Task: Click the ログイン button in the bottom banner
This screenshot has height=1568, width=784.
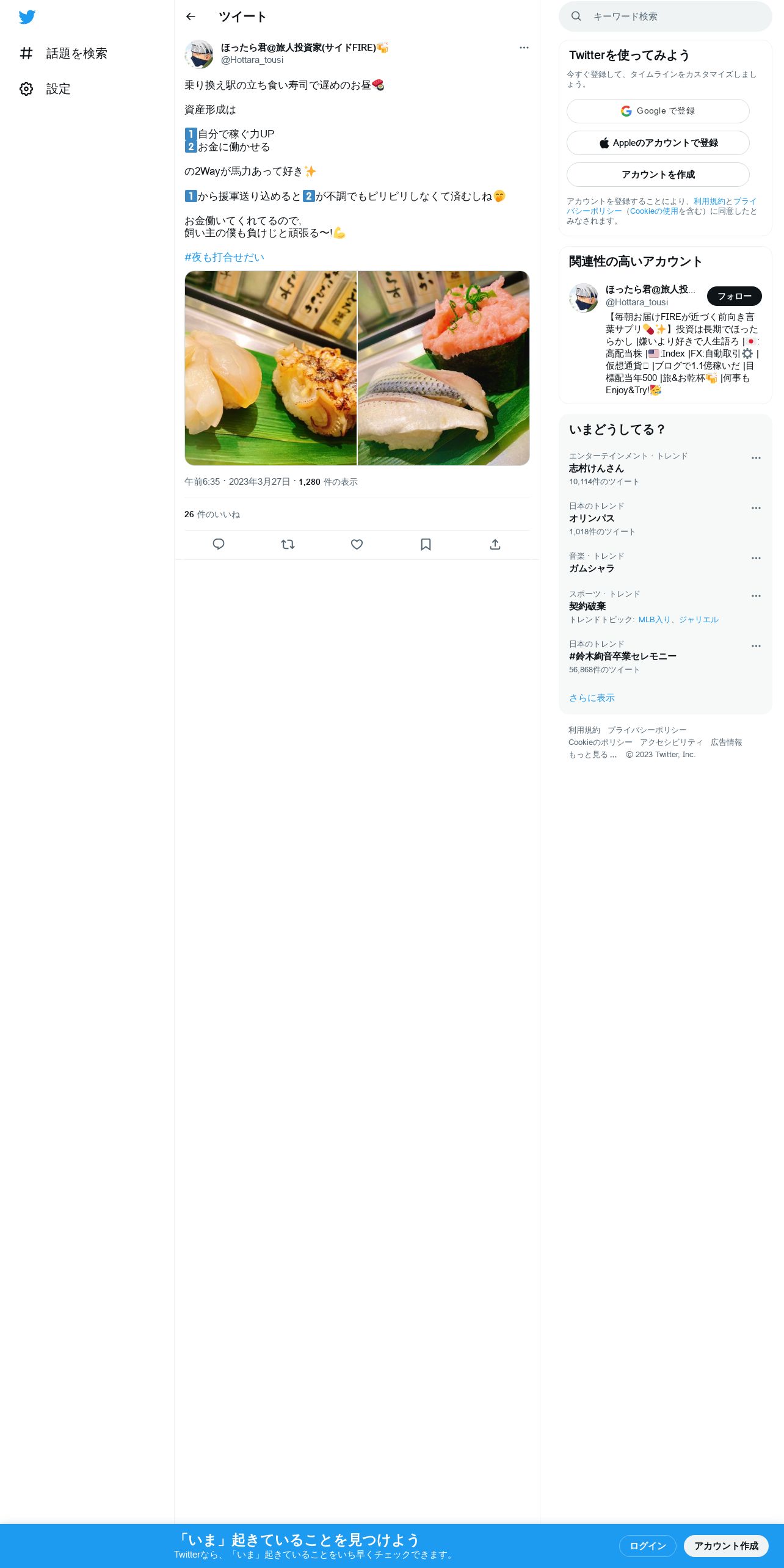Action: pos(648,1546)
